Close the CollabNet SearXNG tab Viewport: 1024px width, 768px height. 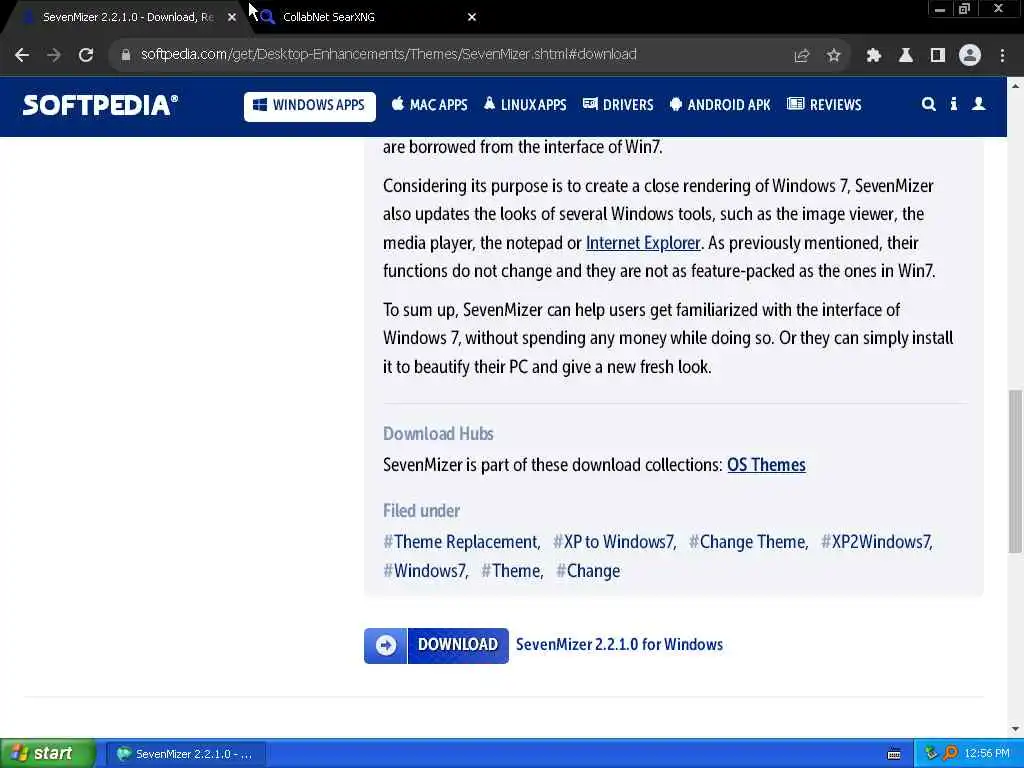point(472,17)
